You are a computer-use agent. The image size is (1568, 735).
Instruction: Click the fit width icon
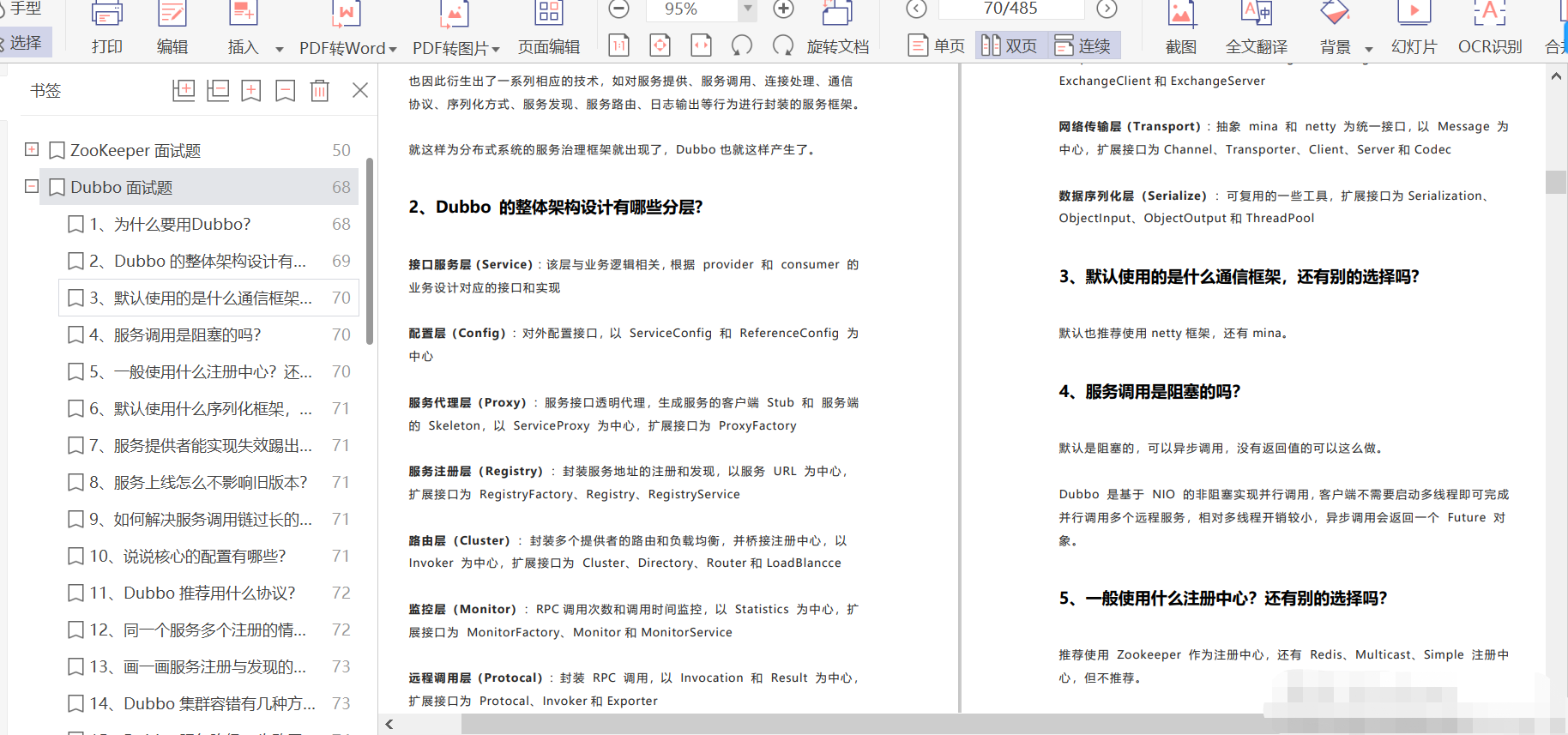[x=701, y=45]
